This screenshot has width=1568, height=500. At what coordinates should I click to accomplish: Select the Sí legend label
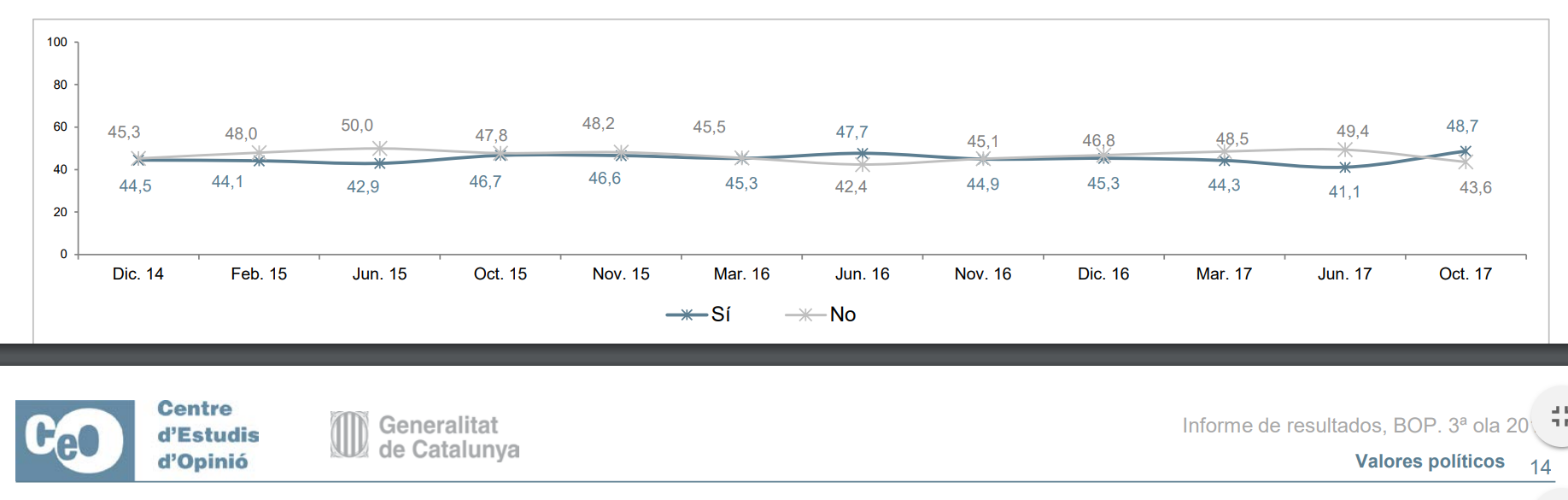(721, 315)
